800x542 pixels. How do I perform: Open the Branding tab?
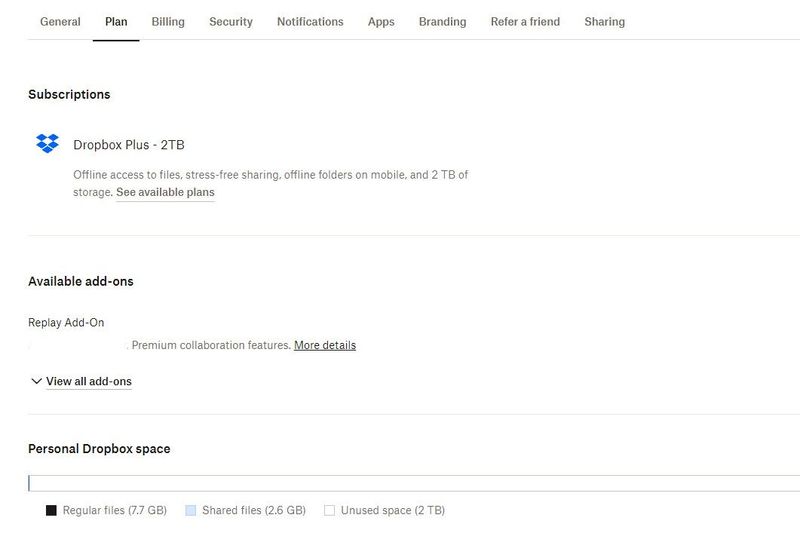pos(442,21)
